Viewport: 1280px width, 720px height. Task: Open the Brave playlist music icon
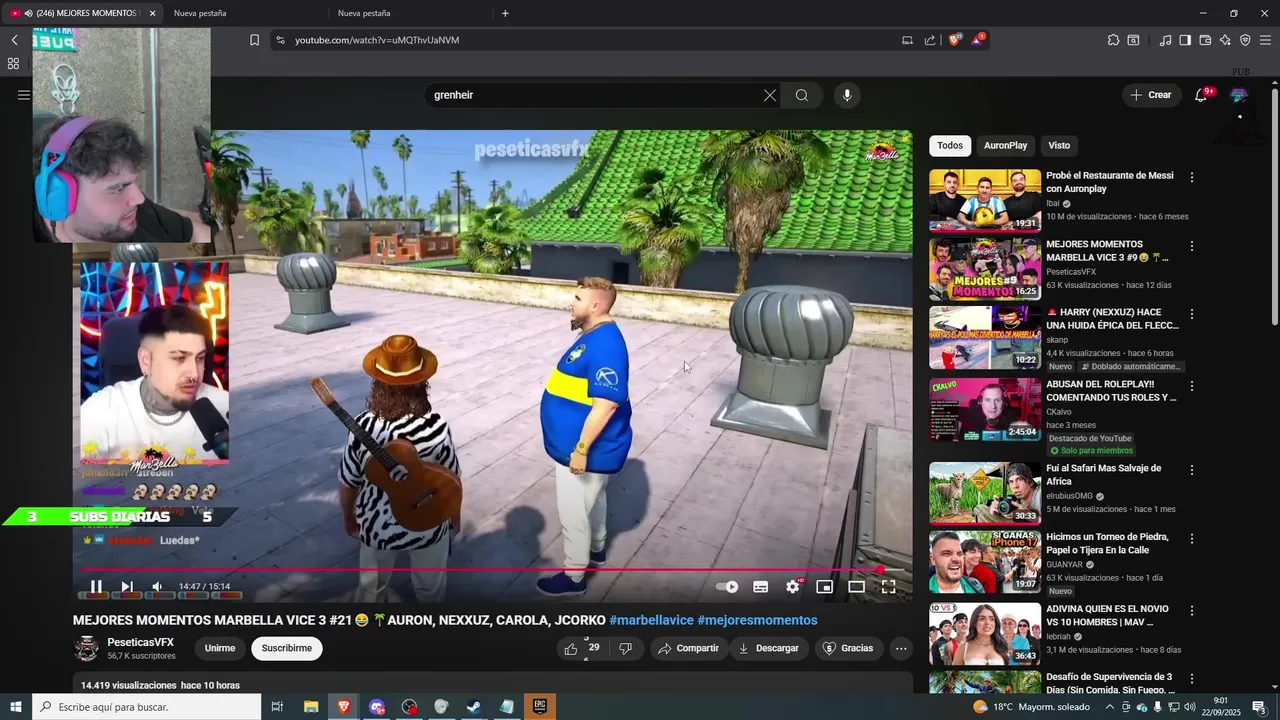pos(1165,40)
